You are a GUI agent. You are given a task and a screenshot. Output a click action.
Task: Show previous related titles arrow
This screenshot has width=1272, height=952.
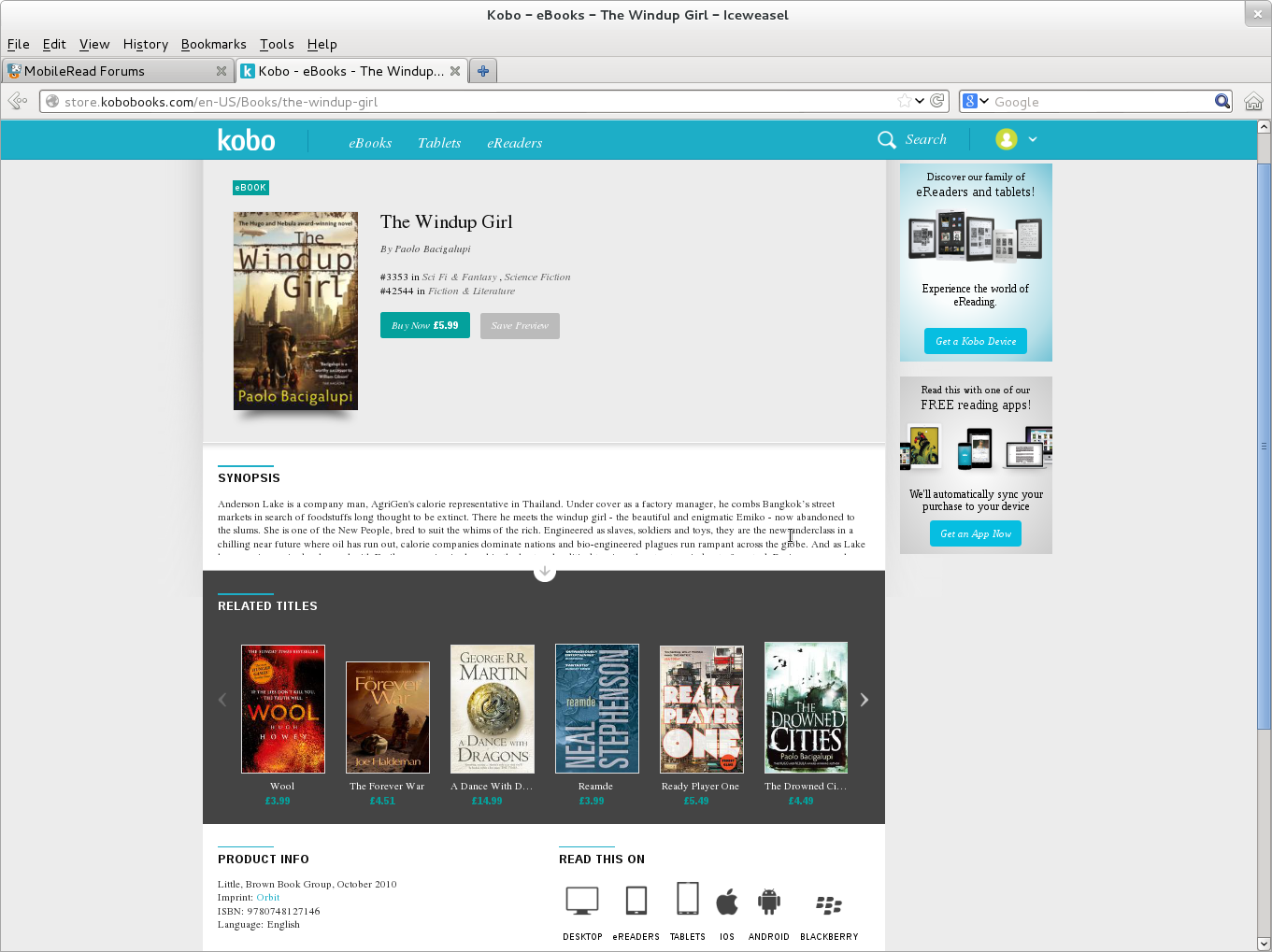[222, 700]
